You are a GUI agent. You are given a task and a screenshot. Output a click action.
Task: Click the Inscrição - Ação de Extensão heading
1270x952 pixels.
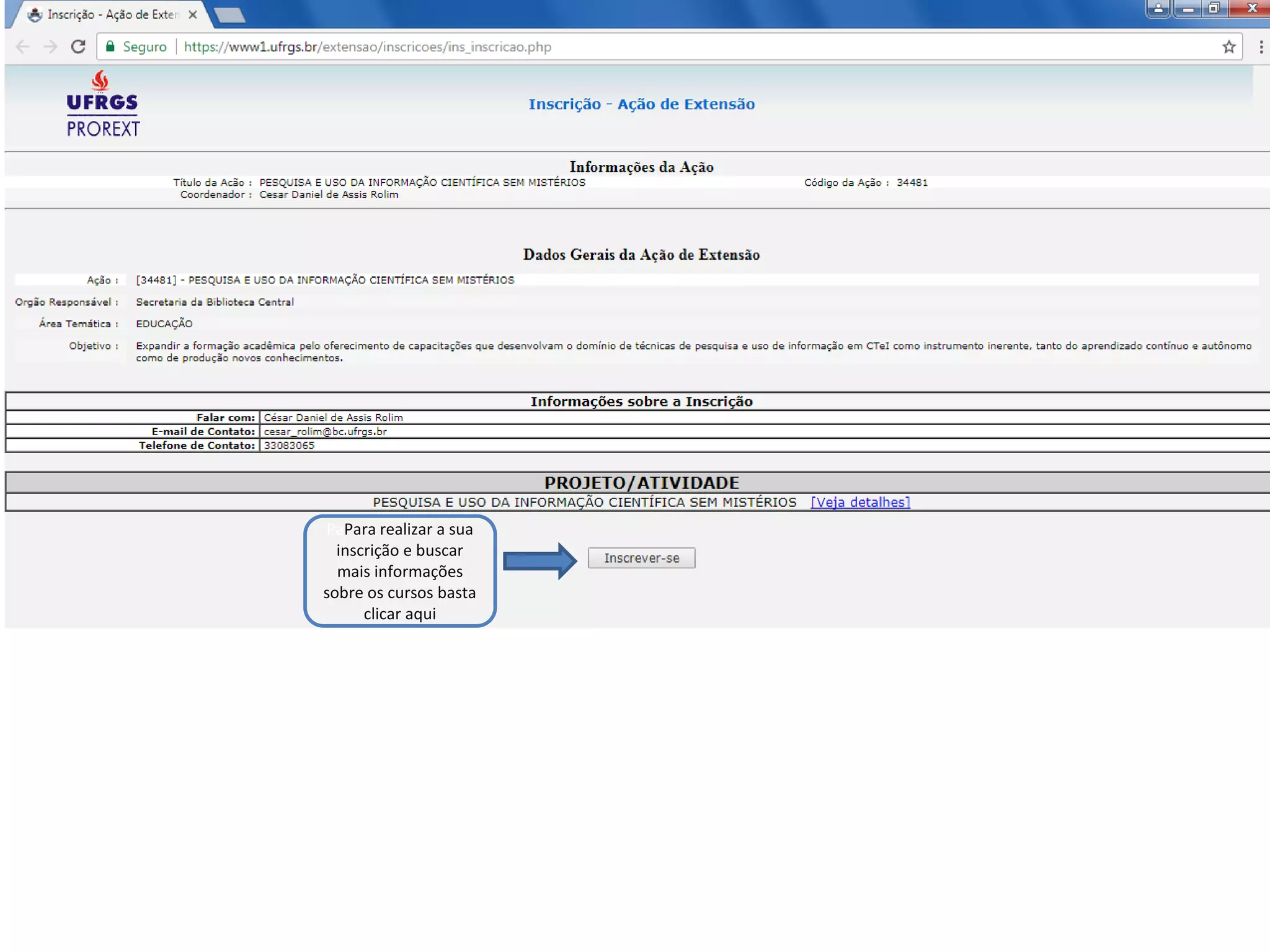[641, 104]
